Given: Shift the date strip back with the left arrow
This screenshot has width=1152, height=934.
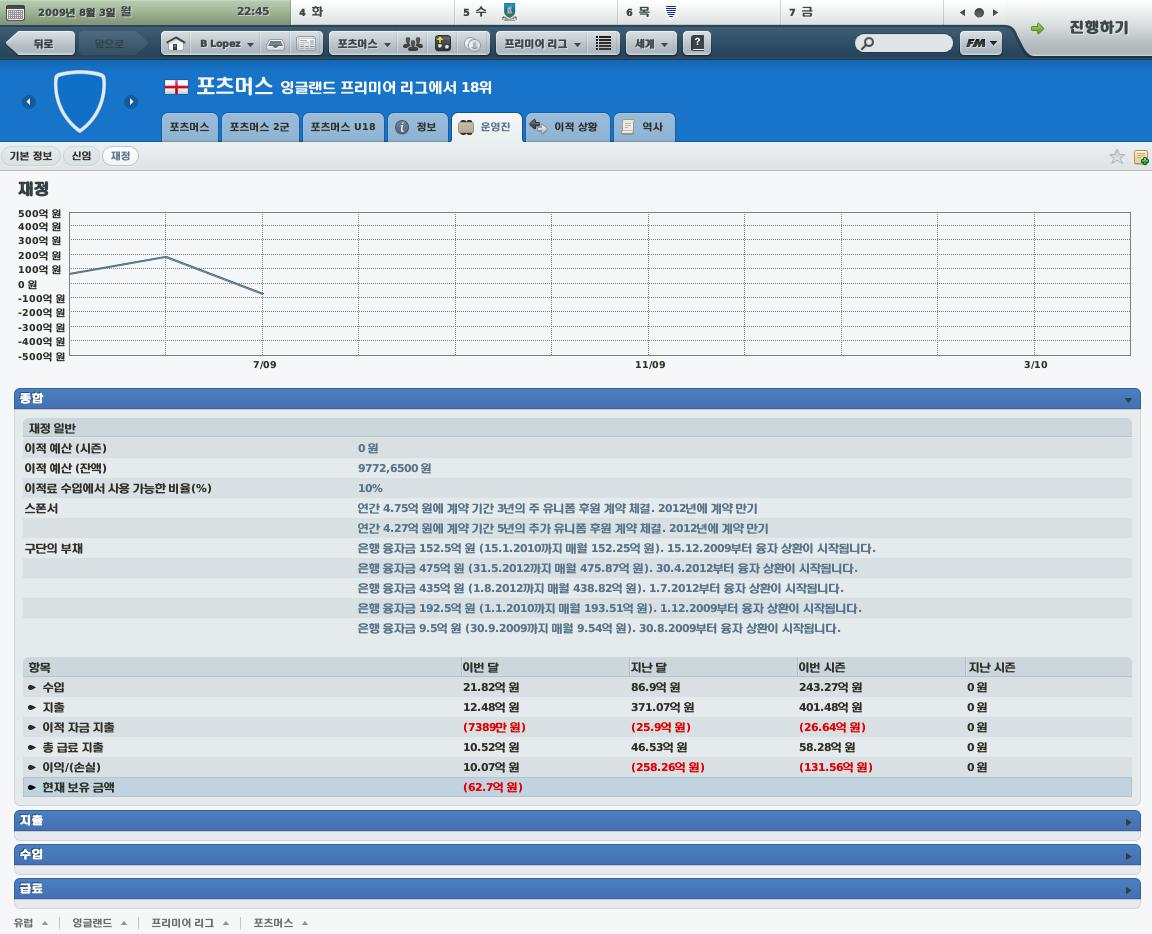Looking at the screenshot, I should tap(962, 12).
